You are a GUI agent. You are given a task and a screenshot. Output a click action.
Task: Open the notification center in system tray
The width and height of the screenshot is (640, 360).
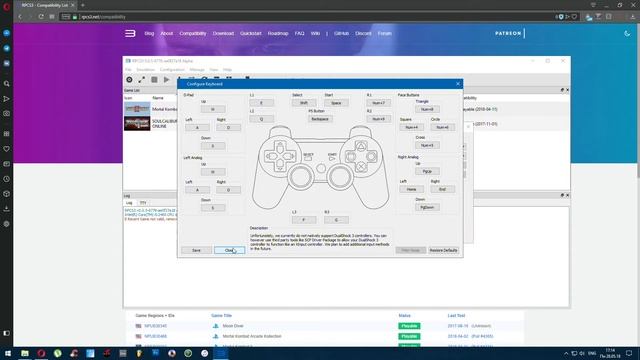pos(629,353)
